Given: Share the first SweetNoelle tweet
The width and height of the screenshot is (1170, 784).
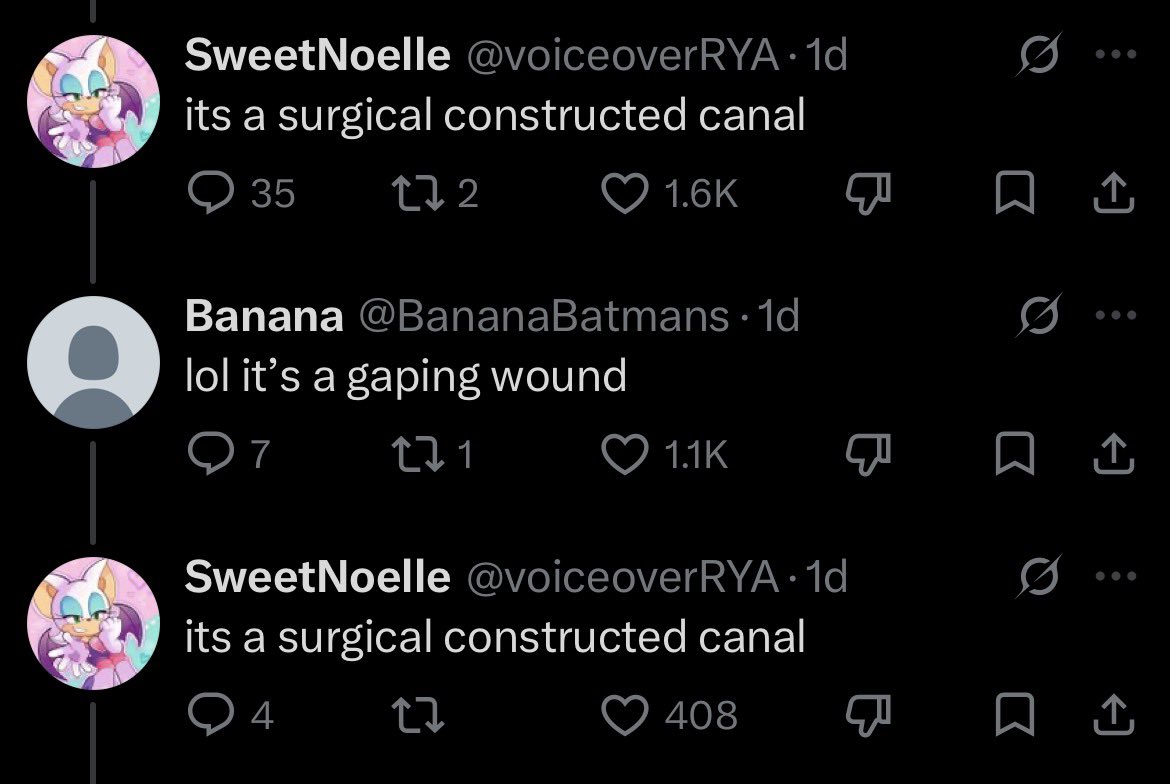Looking at the screenshot, I should [1113, 193].
